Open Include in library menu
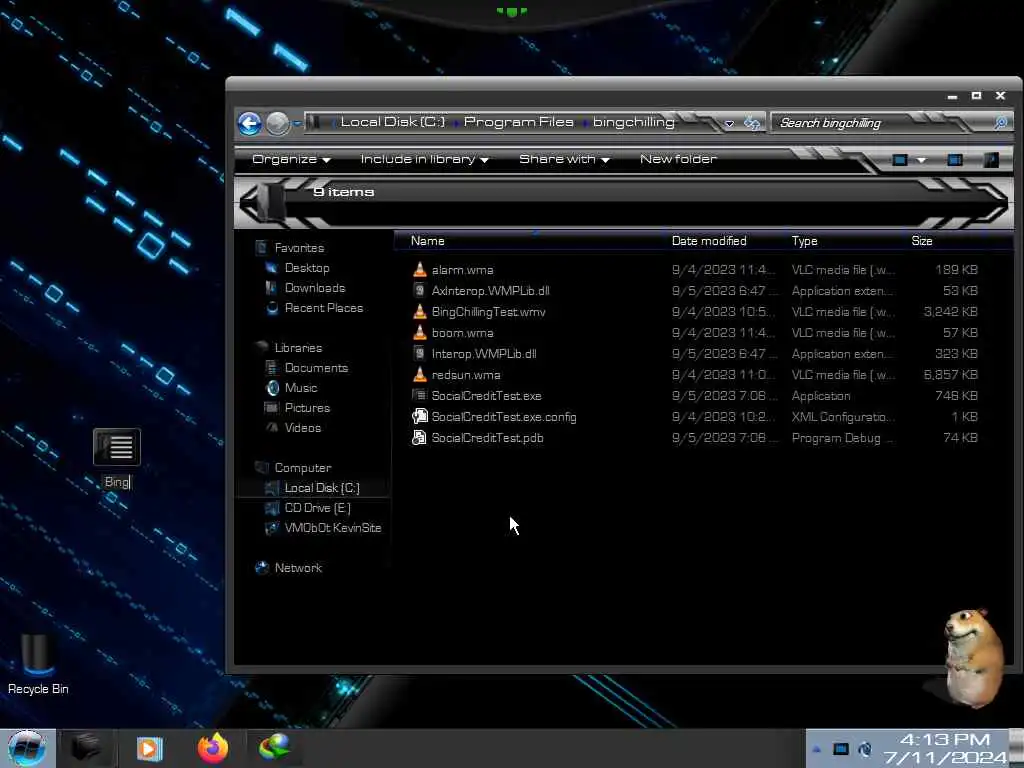Image resolution: width=1024 pixels, height=768 pixels. pyautogui.click(x=424, y=159)
